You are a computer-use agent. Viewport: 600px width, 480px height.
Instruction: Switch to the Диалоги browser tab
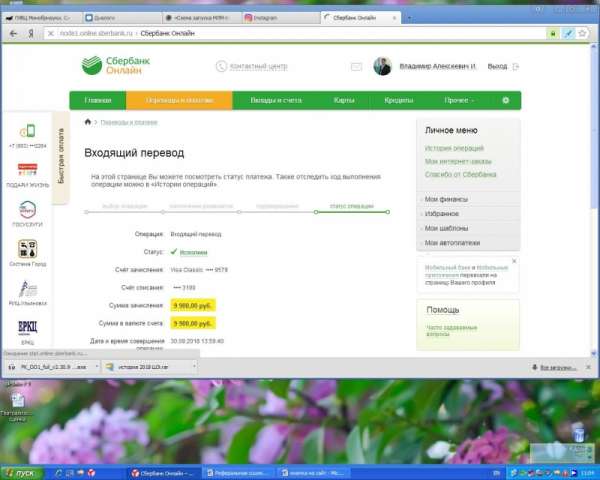click(x=122, y=18)
